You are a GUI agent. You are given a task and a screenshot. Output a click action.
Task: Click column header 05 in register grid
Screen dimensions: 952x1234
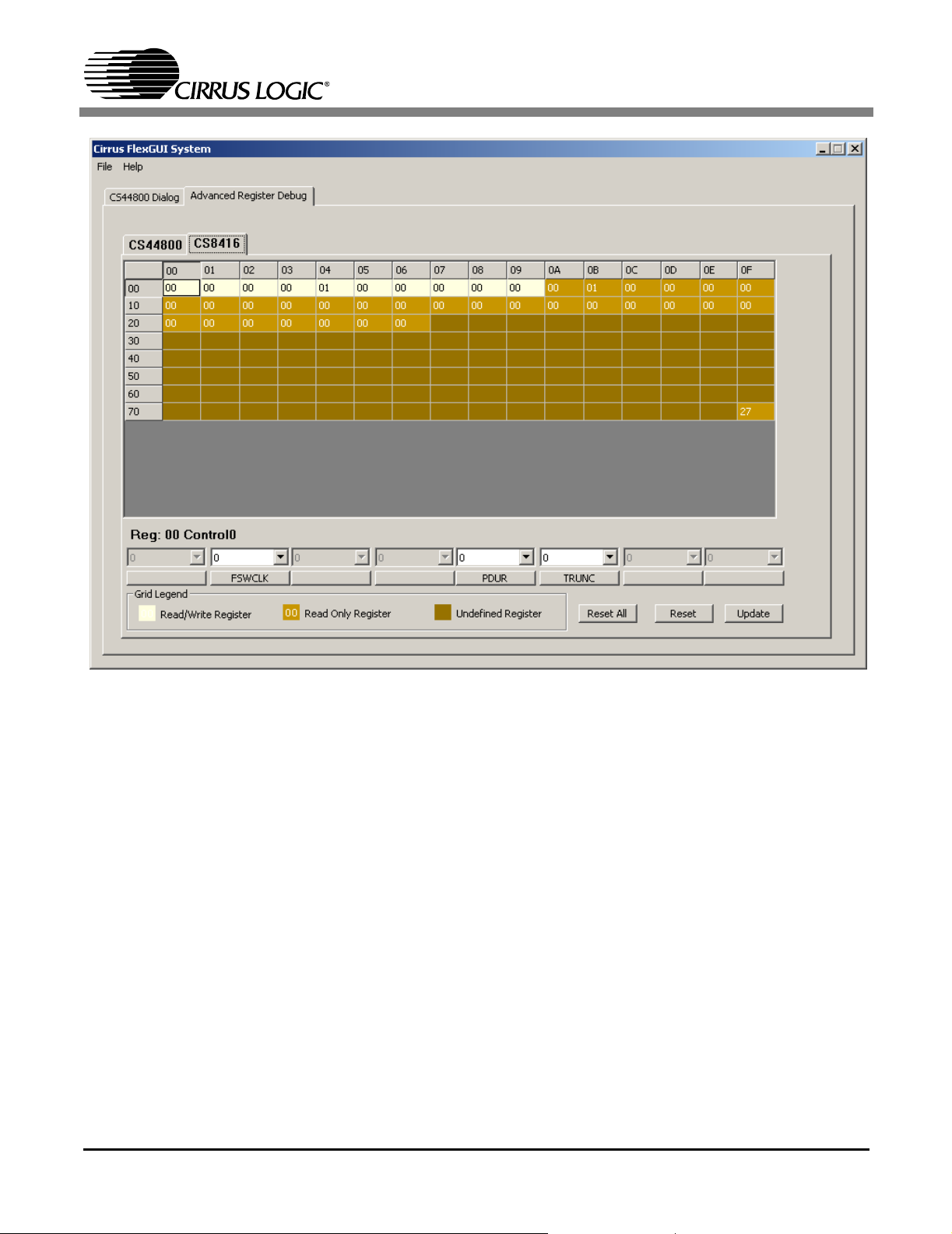(373, 270)
